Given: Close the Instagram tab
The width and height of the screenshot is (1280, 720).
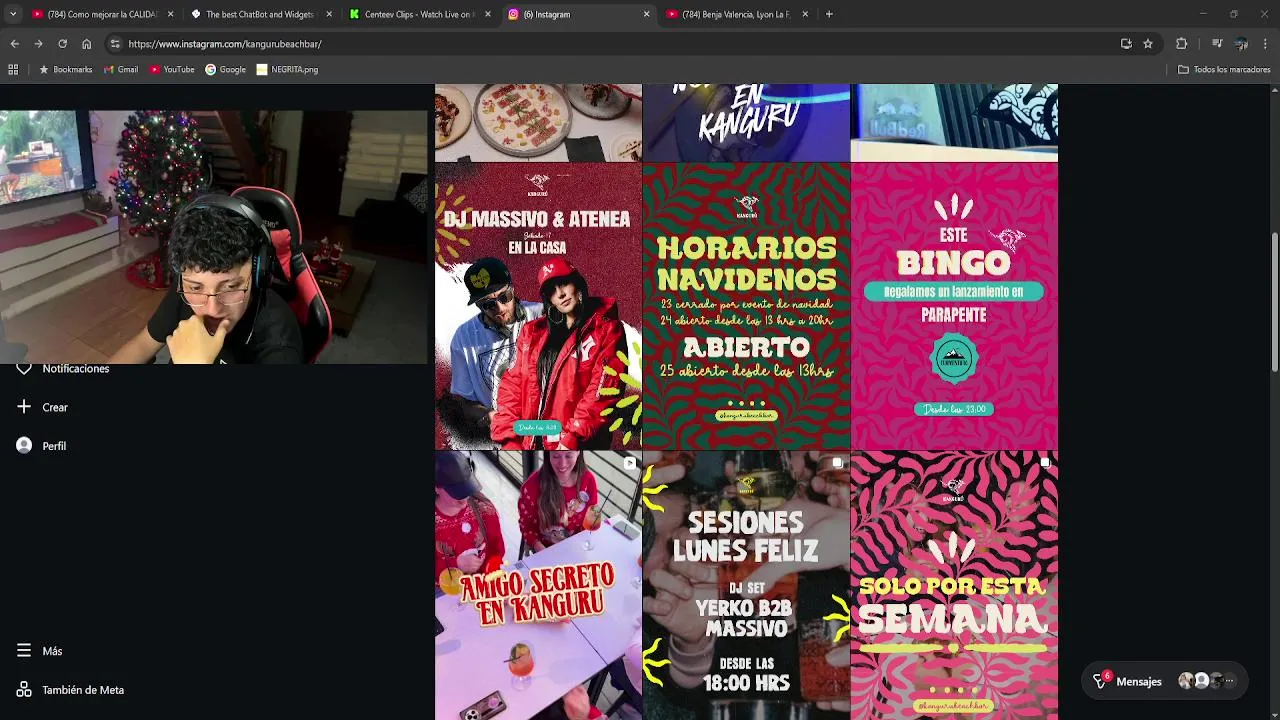Looking at the screenshot, I should [646, 14].
